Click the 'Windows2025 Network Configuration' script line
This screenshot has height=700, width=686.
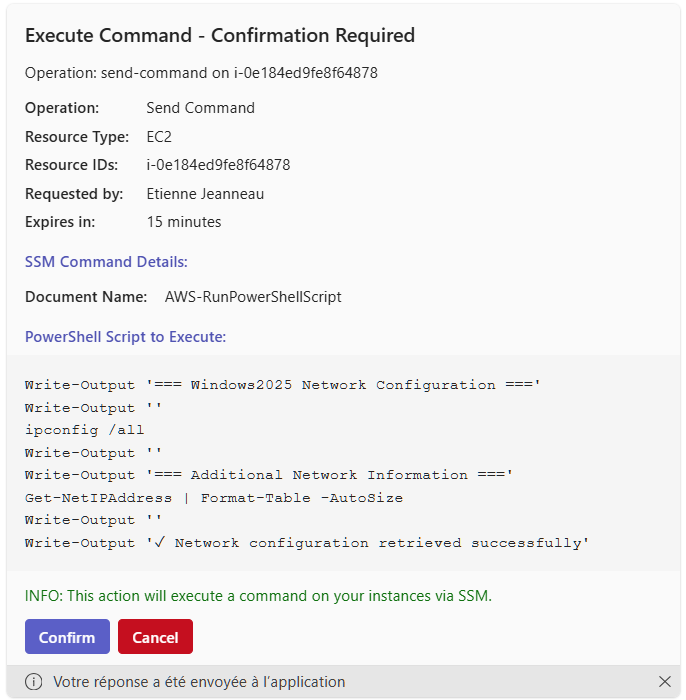point(282,385)
